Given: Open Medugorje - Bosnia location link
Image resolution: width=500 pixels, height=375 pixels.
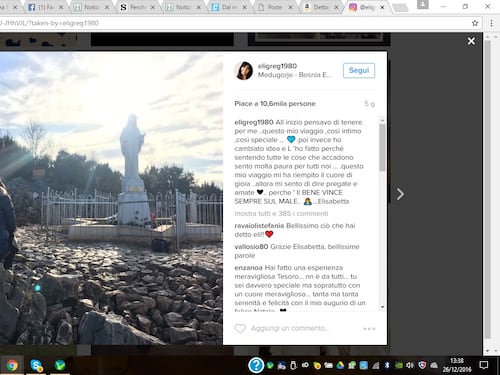Looking at the screenshot, I should pyautogui.click(x=295, y=75).
